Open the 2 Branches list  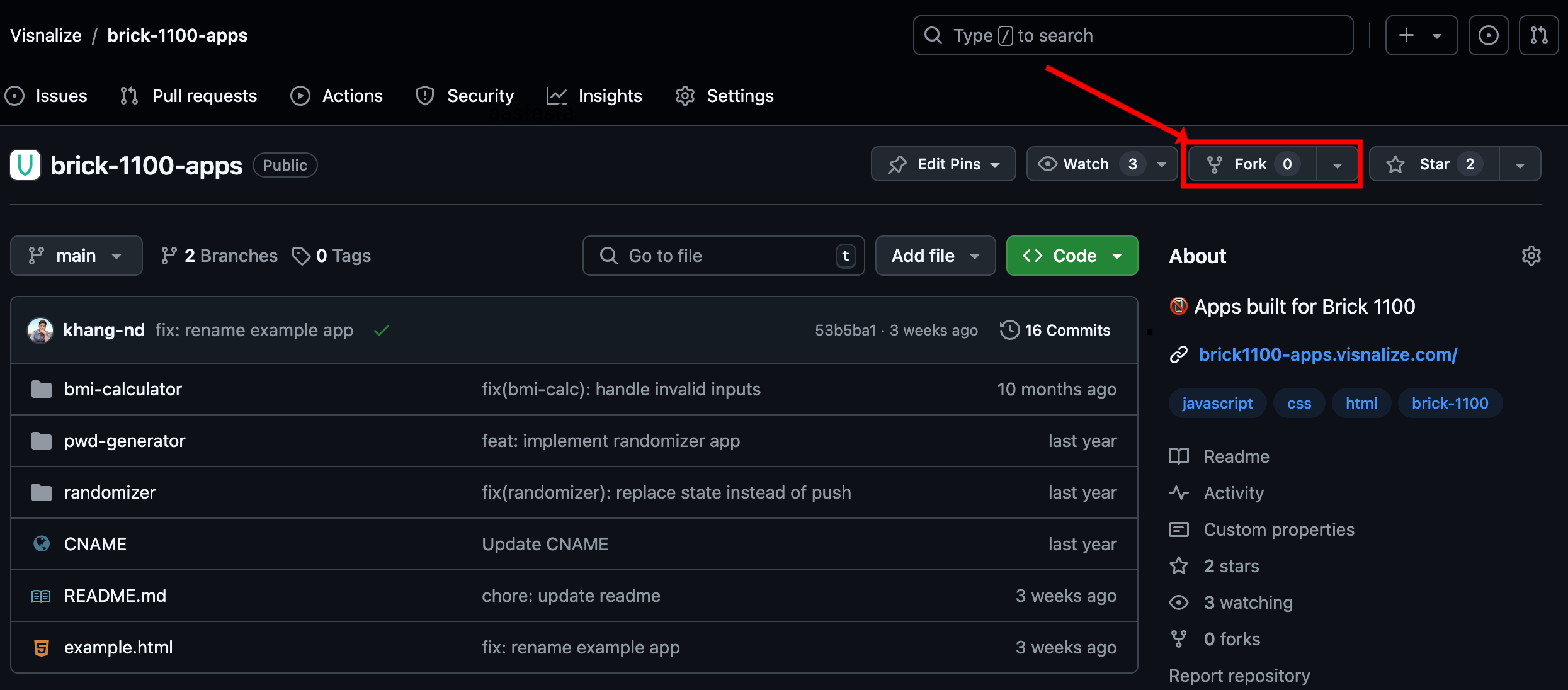point(219,256)
